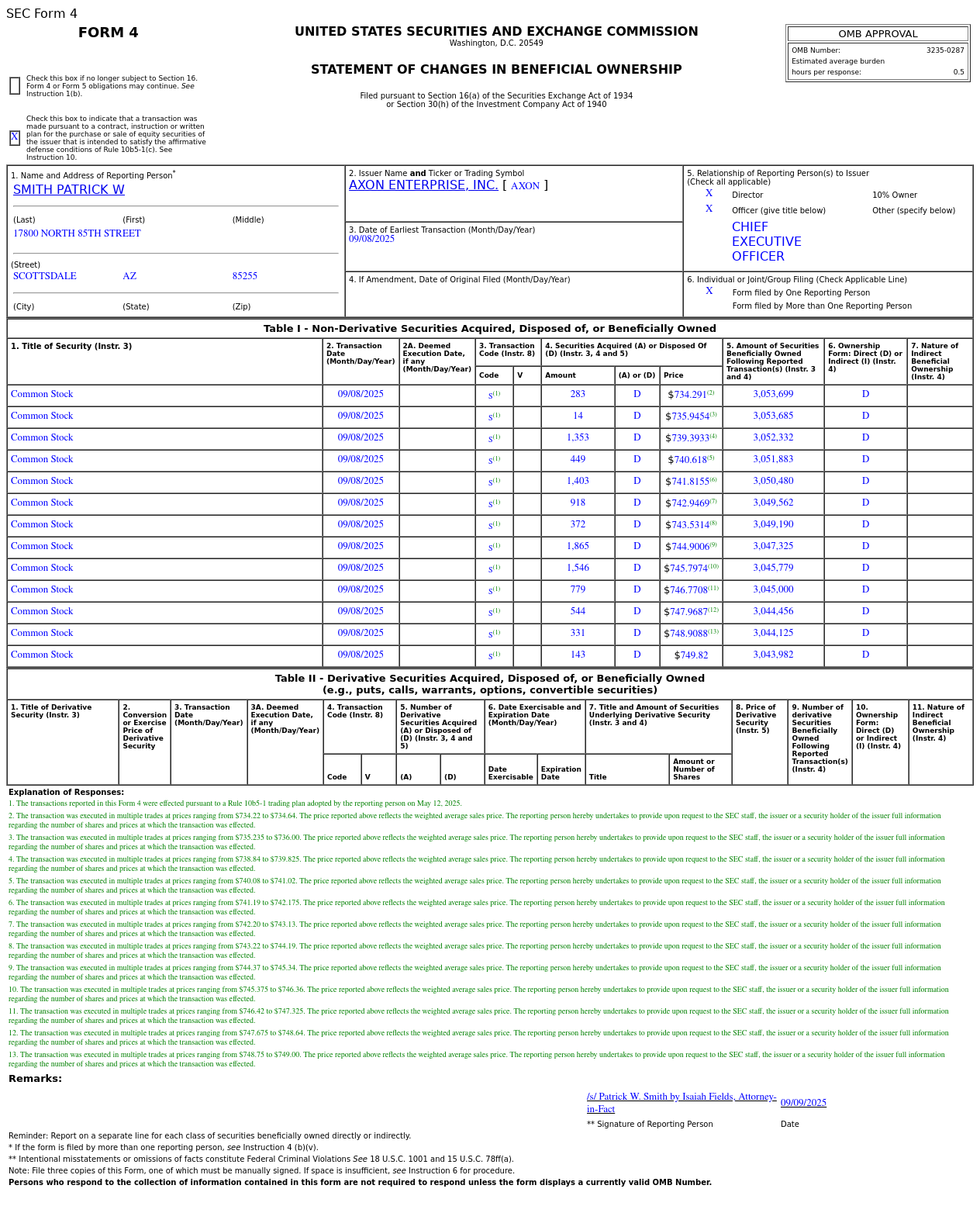
Task: Click footnote (9) next to price $744.9006
Action: click(x=713, y=544)
